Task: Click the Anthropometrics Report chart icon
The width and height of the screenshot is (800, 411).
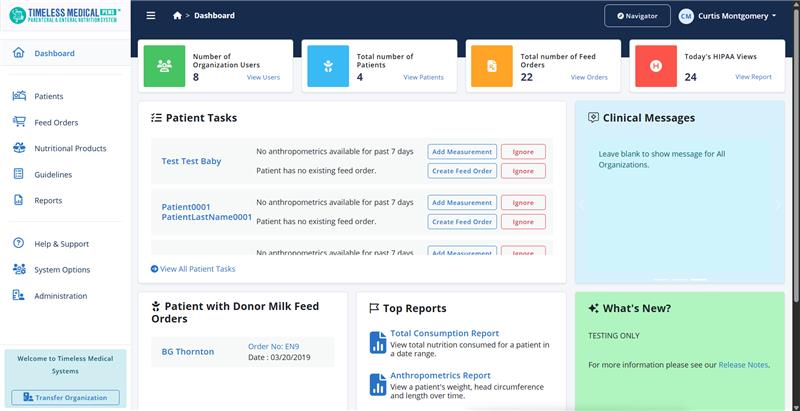Action: (x=378, y=384)
